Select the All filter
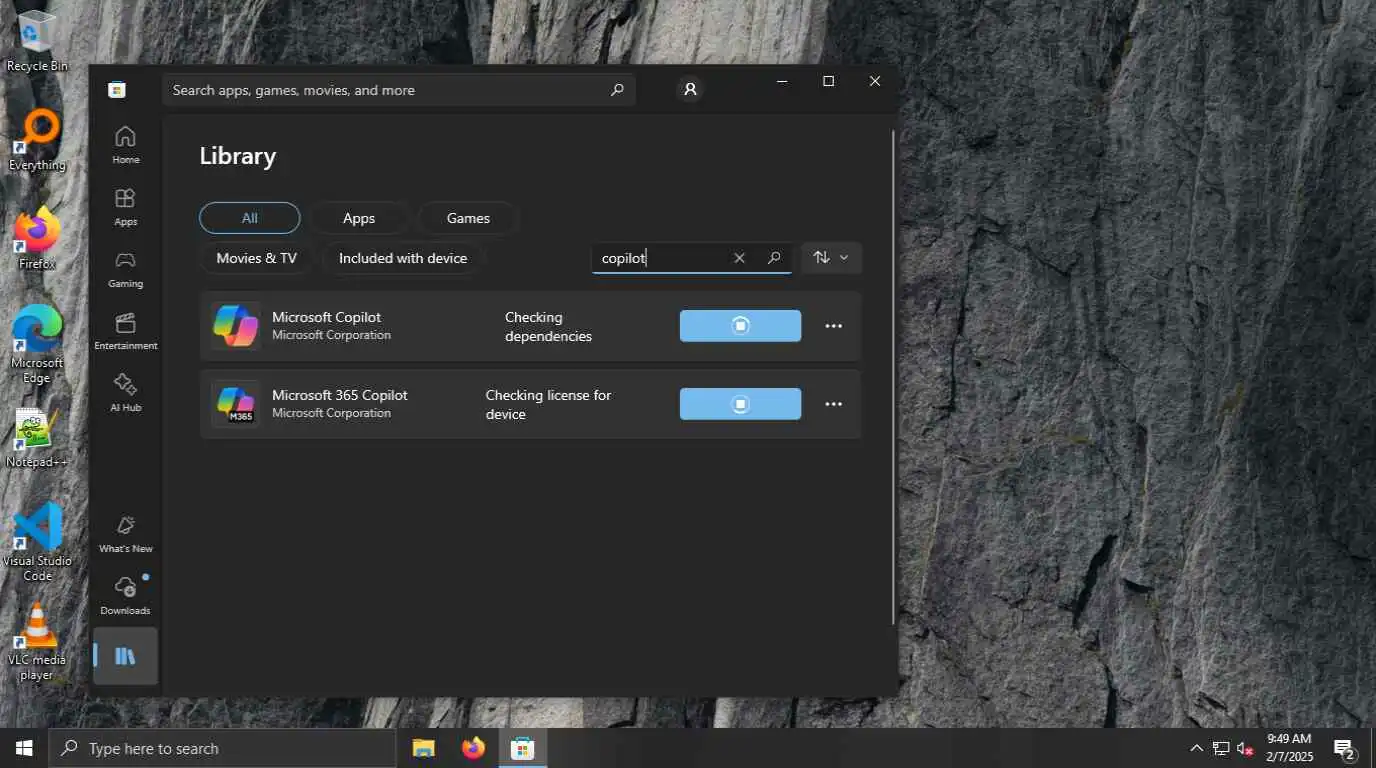Image resolution: width=1376 pixels, height=768 pixels. (x=249, y=218)
